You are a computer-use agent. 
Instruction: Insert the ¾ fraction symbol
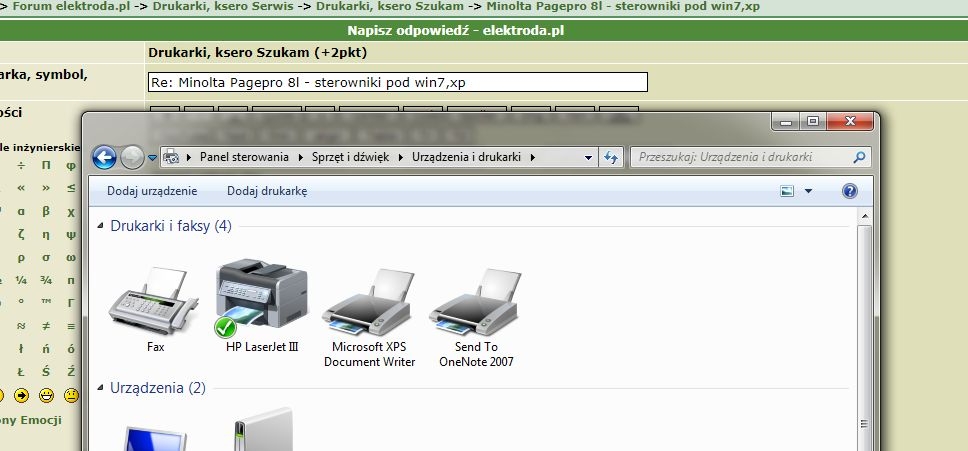[x=46, y=280]
